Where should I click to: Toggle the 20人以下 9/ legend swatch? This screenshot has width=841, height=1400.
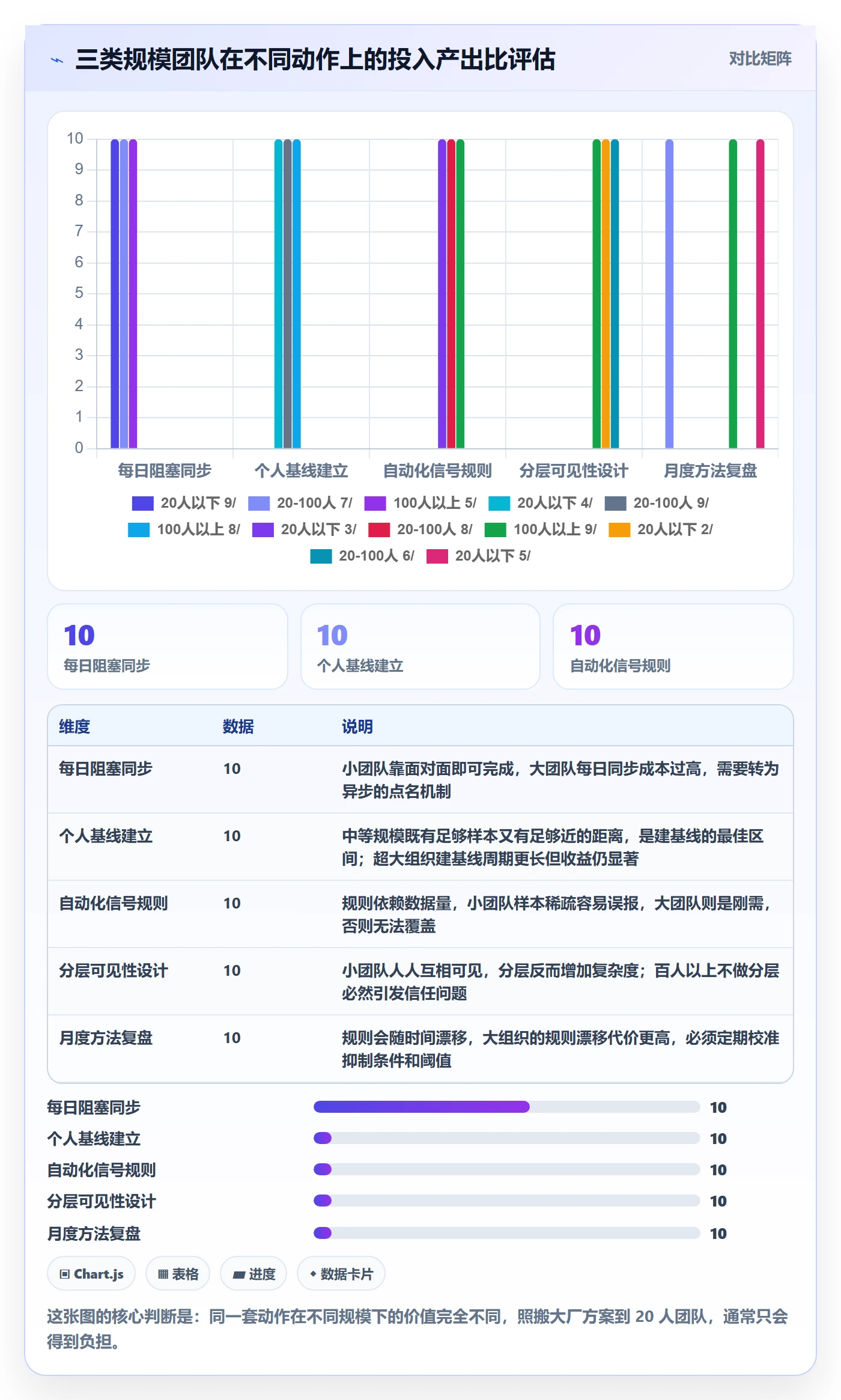(142, 504)
